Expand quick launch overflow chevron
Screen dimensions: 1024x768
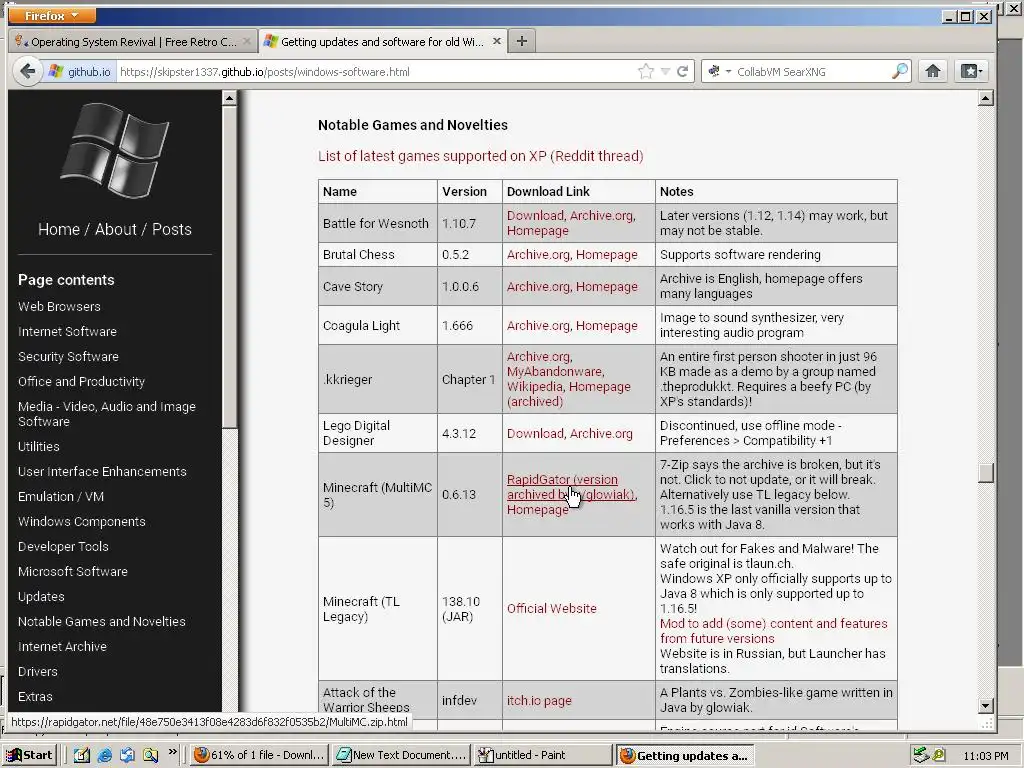click(172, 752)
